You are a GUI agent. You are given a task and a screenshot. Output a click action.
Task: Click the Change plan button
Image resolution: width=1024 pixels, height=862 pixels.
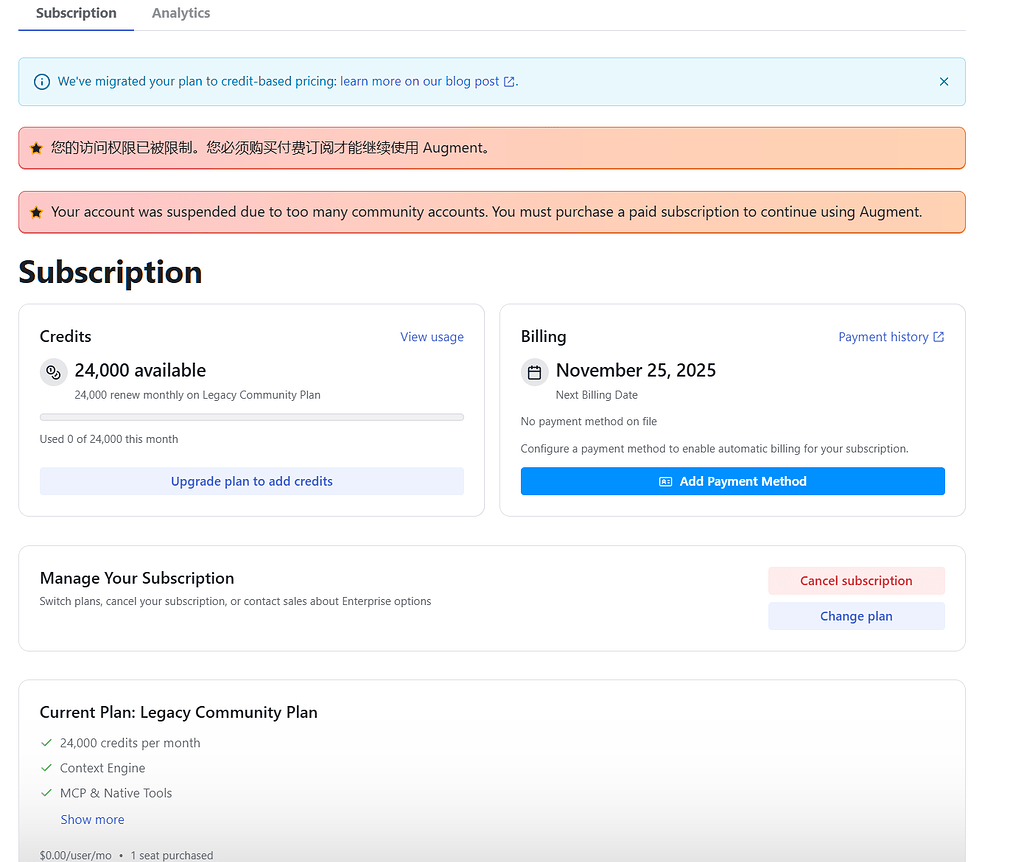tap(856, 616)
